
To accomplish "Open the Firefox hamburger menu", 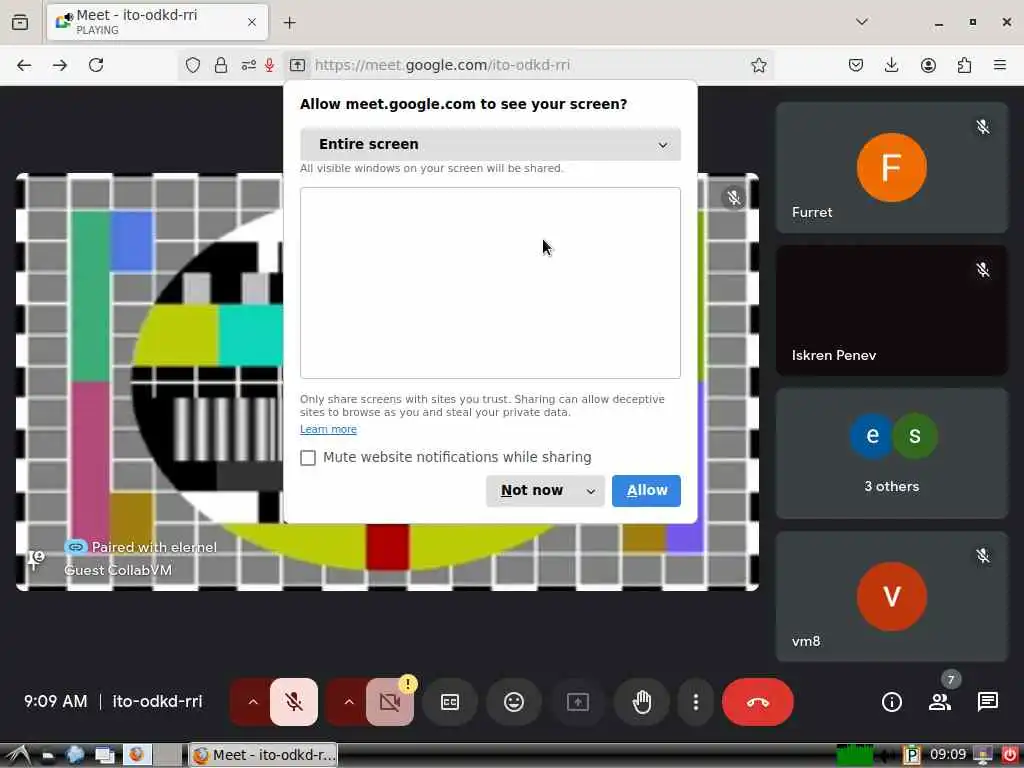I will [x=1000, y=65].
